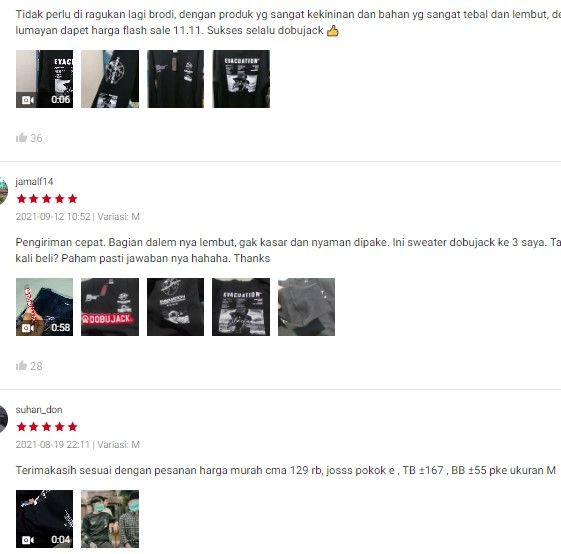
Task: Open second photo in first review
Action: tap(110, 79)
